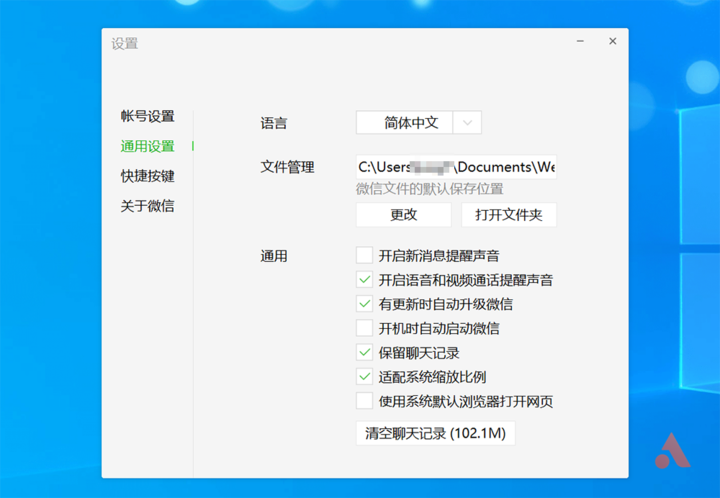Enable 开启新消息提醒声音 checkbox
720x498 pixels.
[364, 255]
